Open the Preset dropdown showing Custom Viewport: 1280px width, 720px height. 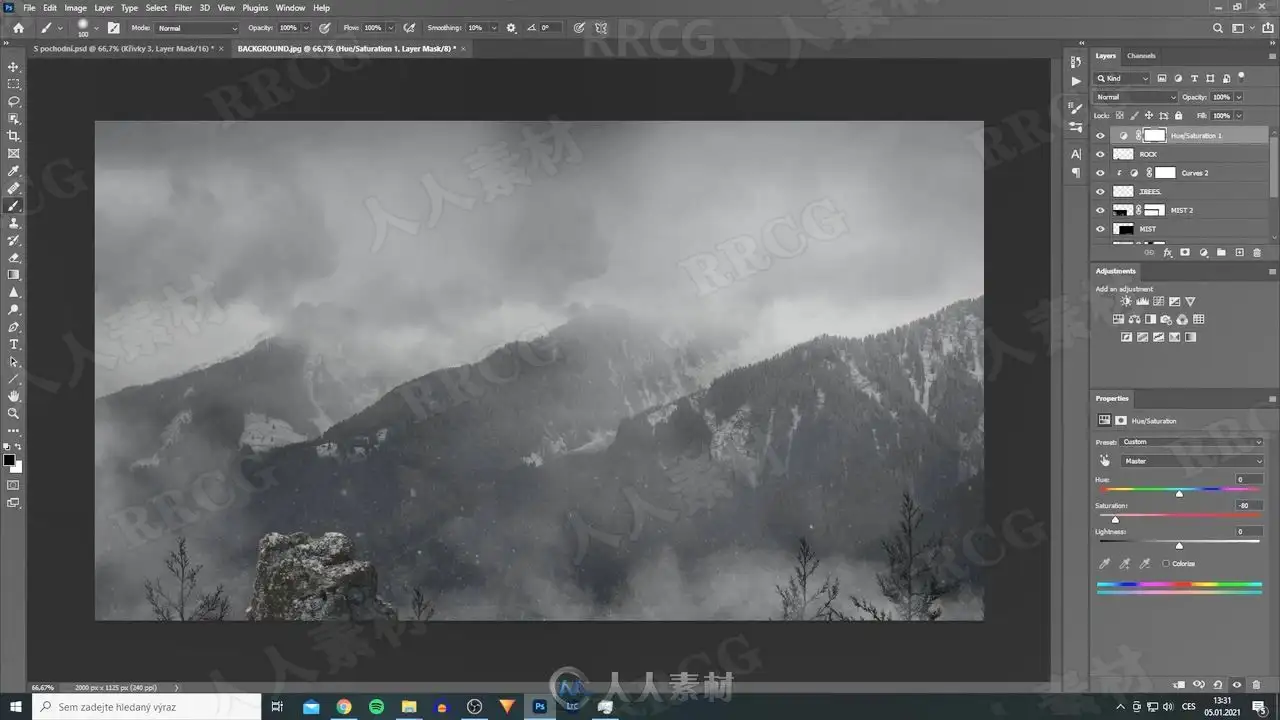pos(1192,442)
